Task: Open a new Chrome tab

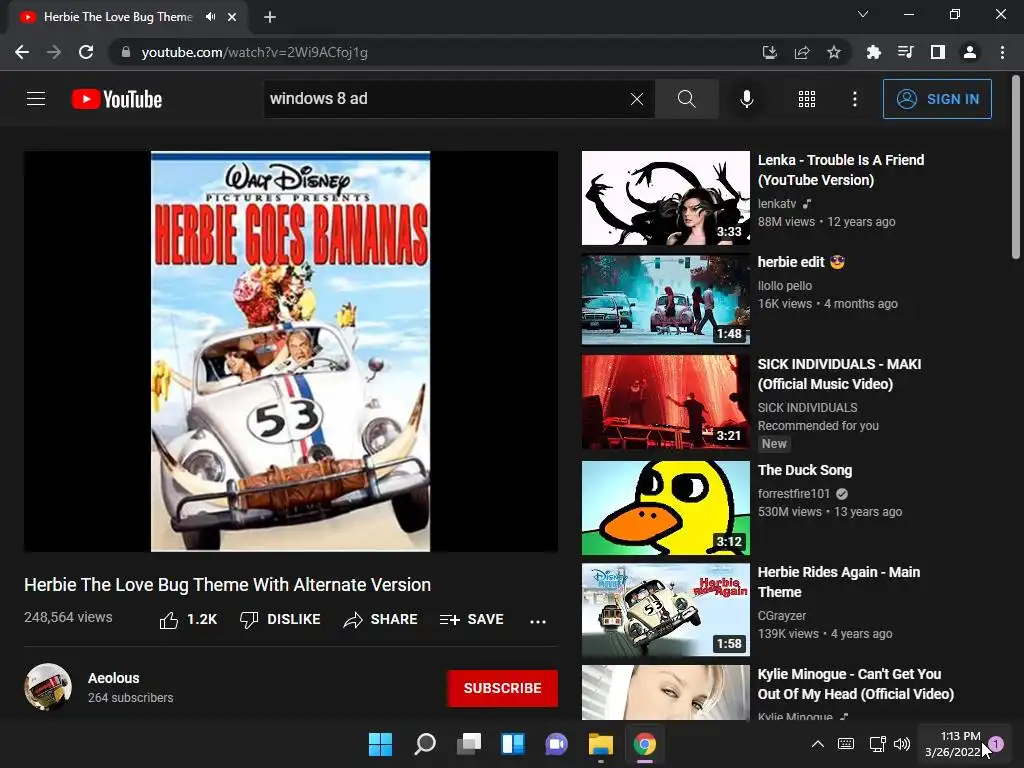Action: point(270,17)
